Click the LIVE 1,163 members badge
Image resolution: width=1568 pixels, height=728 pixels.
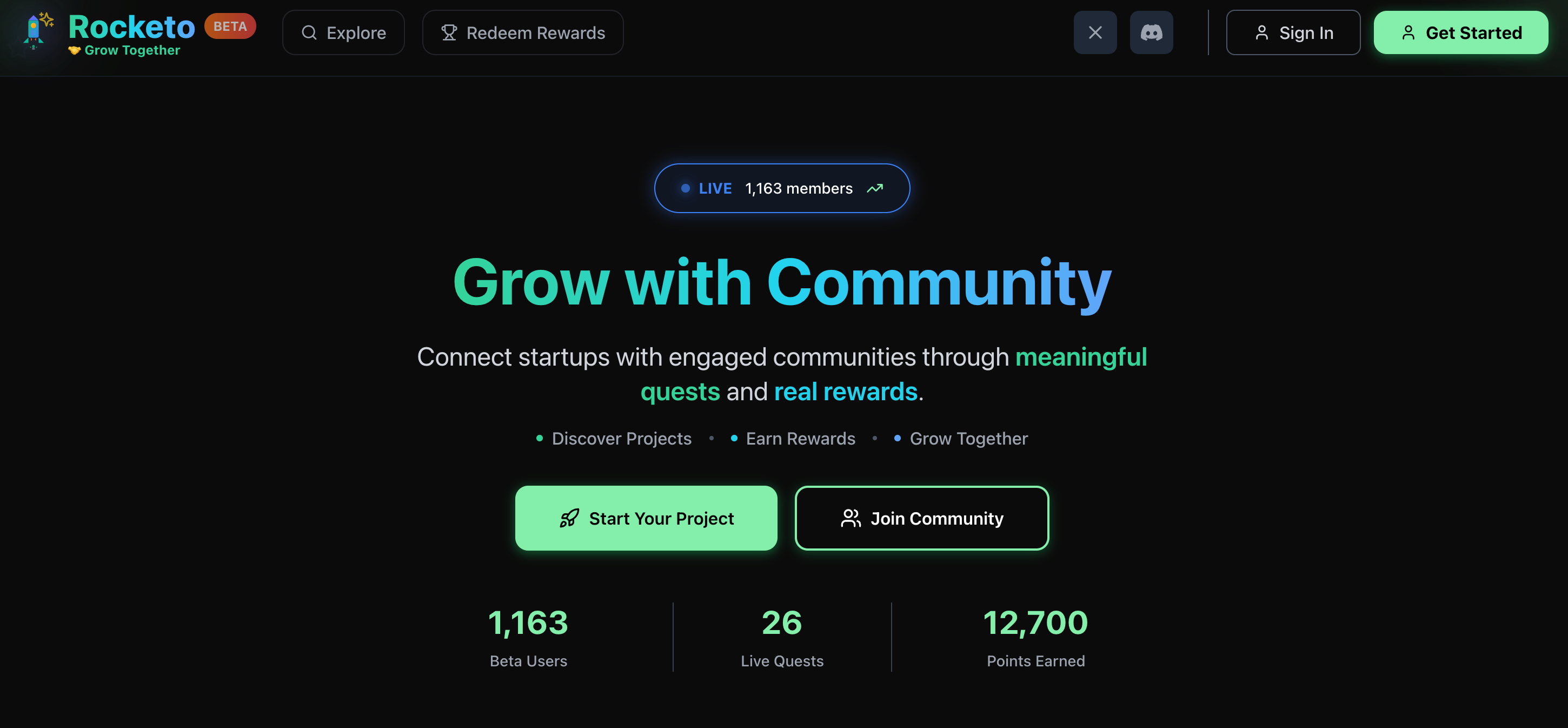point(781,189)
